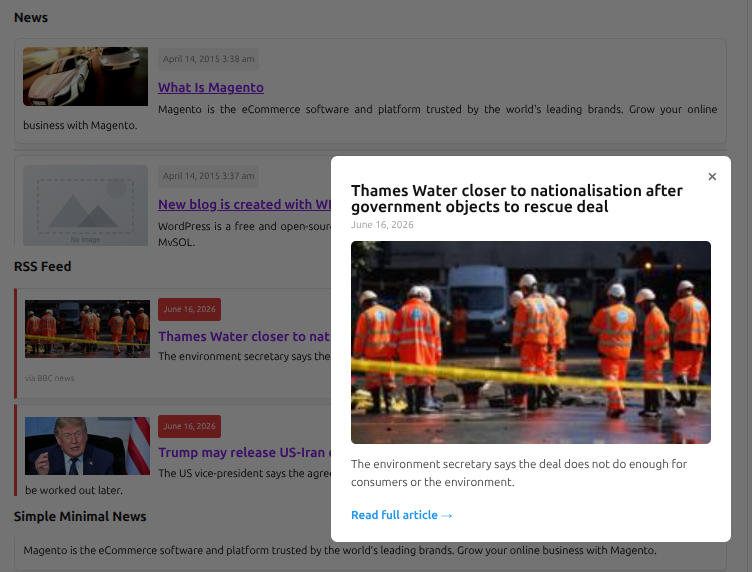Open the Read full article link
Screen dimensions: 752x572
(x=401, y=515)
